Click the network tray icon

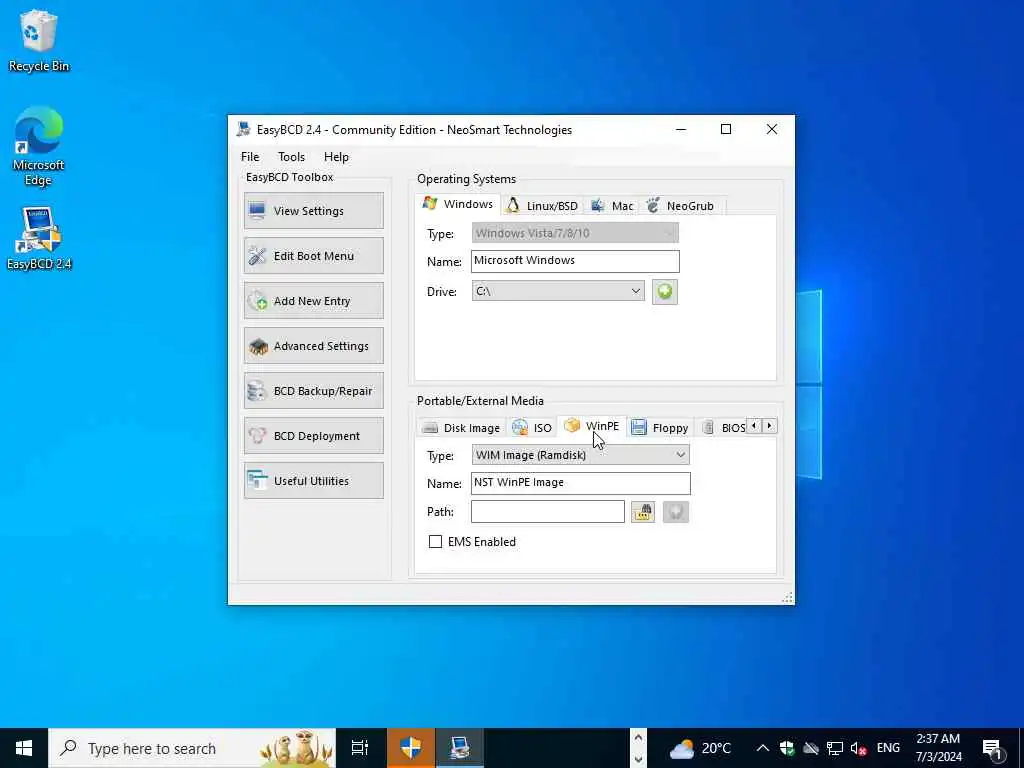[x=835, y=748]
